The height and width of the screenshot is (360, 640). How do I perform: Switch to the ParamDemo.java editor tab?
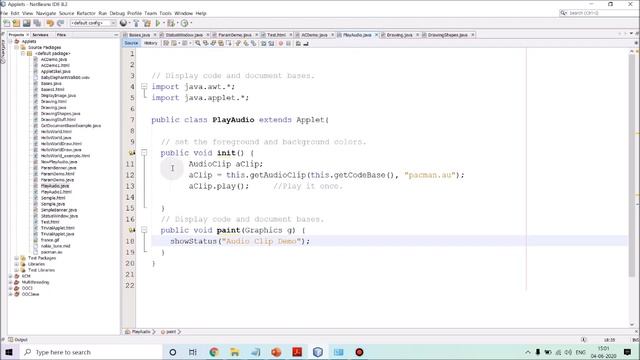(x=235, y=35)
